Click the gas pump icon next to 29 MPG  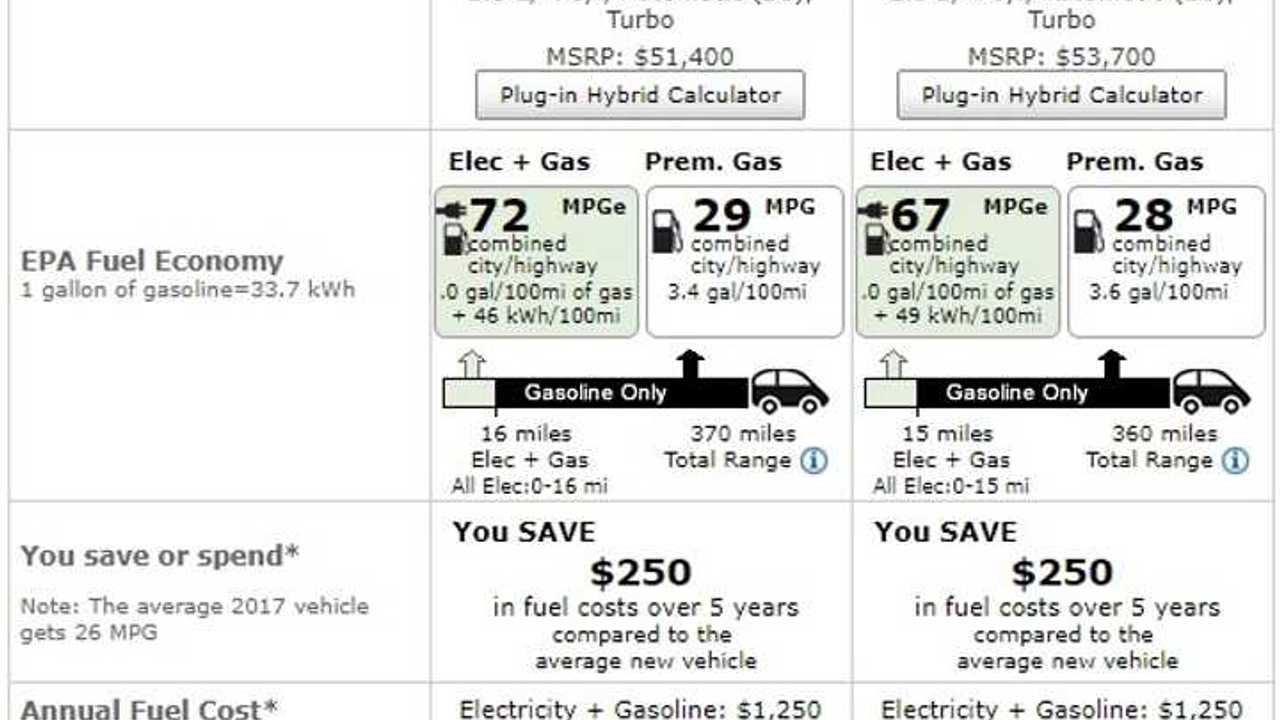coord(667,232)
